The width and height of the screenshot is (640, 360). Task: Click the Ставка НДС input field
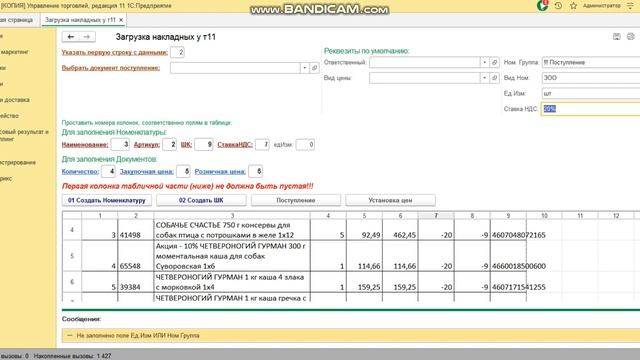(591, 109)
